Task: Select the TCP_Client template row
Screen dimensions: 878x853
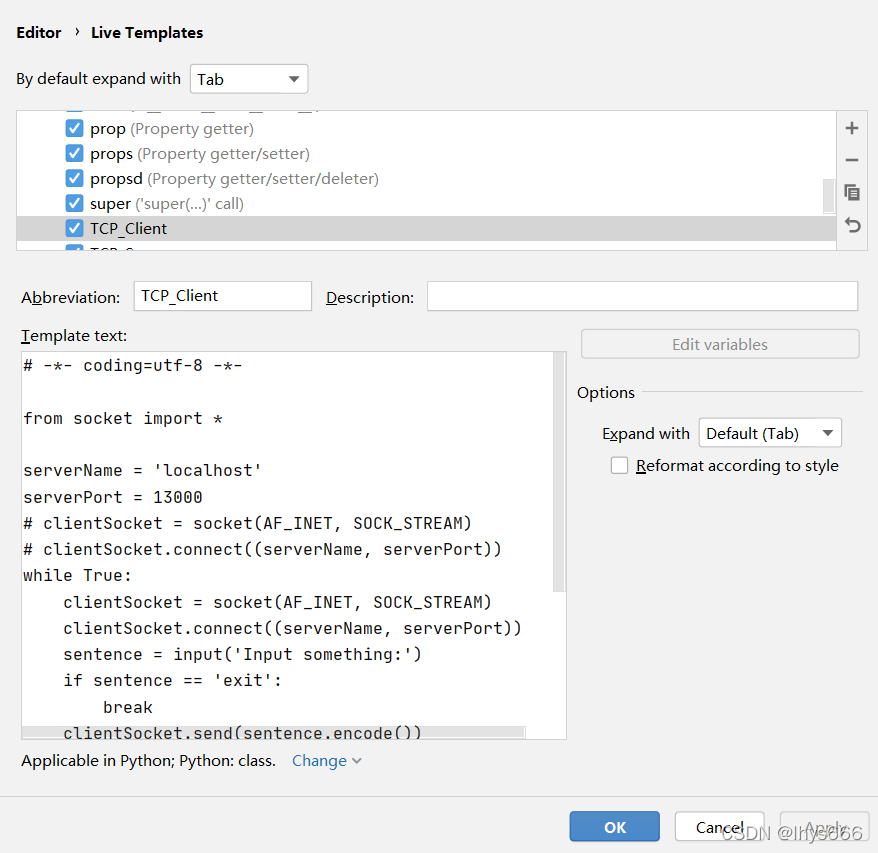Action: [426, 229]
